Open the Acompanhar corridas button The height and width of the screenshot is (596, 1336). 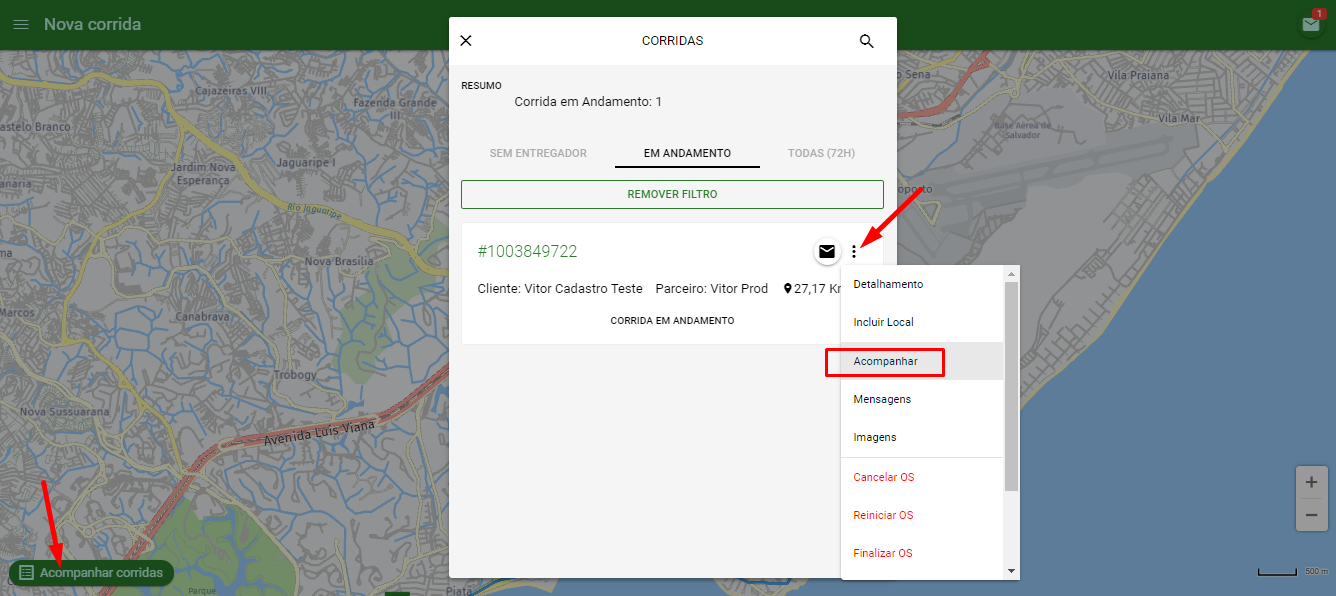[91, 573]
